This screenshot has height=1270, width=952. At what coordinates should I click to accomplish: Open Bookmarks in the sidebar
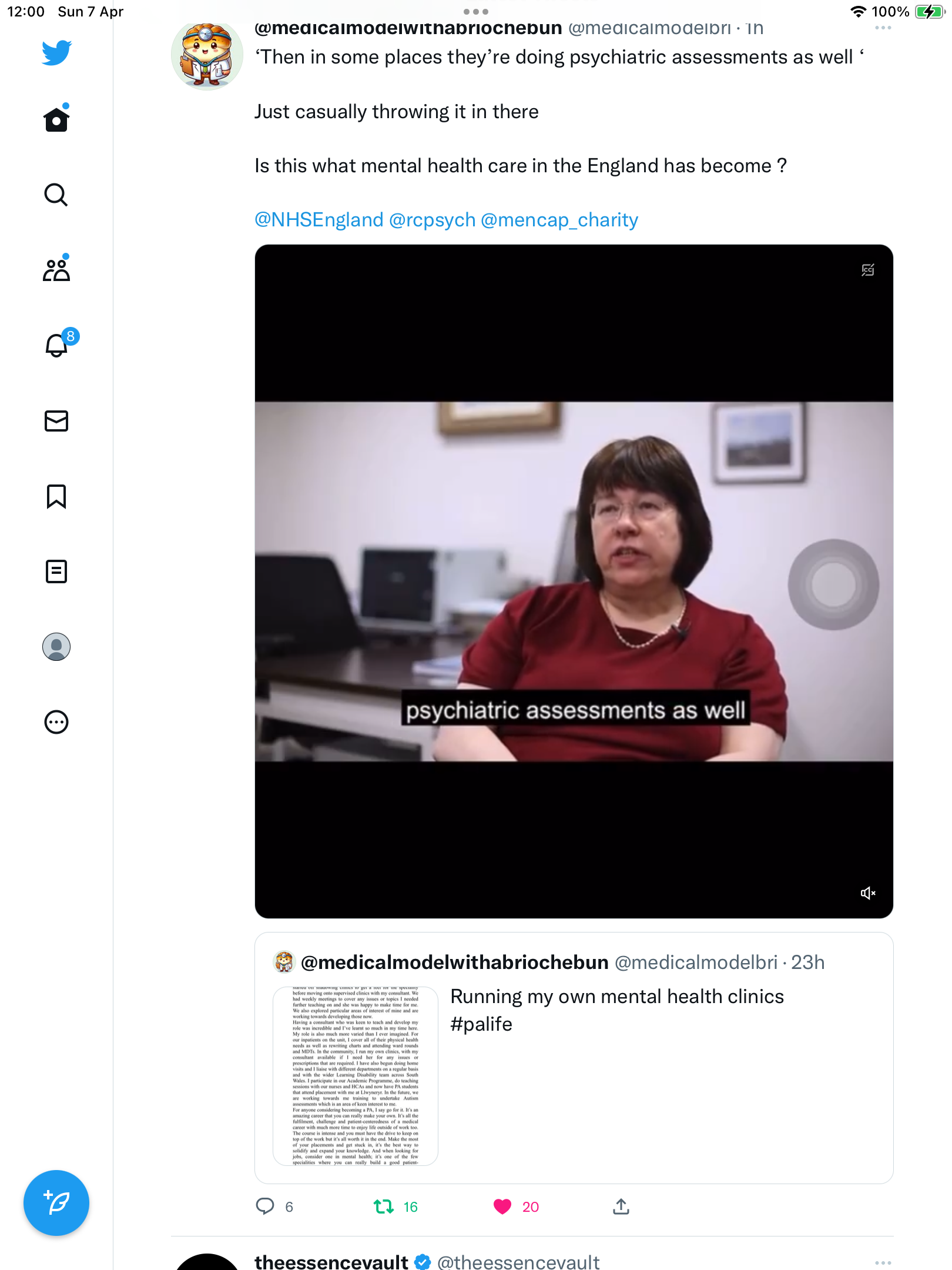pyautogui.click(x=56, y=496)
